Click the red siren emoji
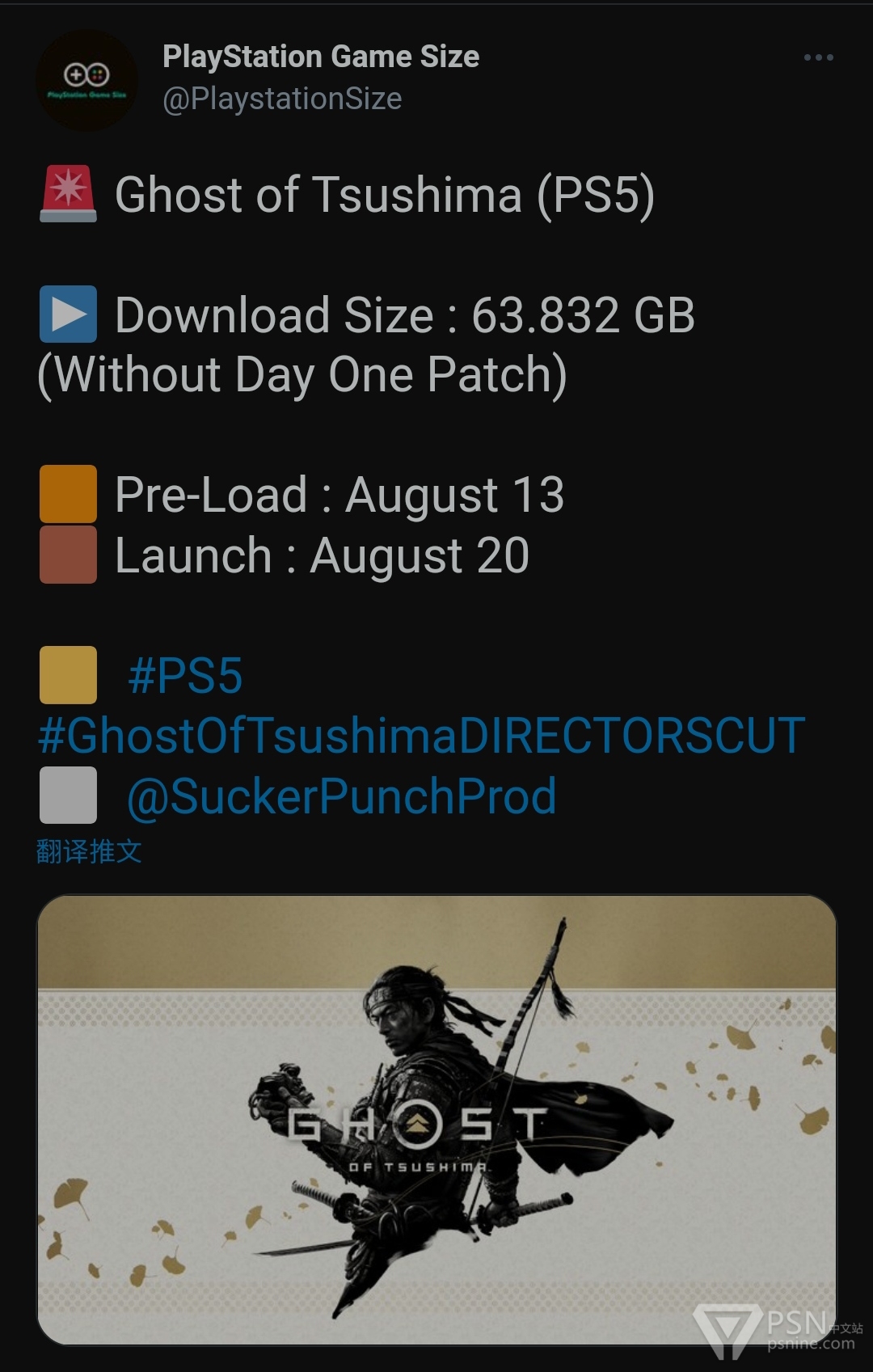 [x=68, y=194]
